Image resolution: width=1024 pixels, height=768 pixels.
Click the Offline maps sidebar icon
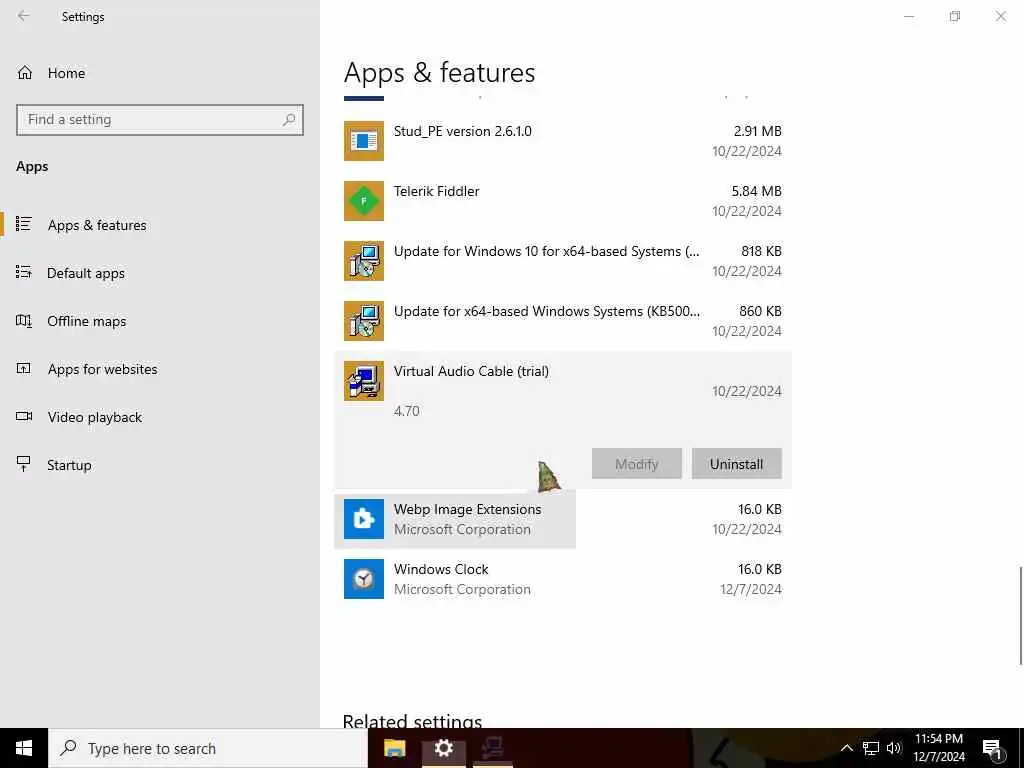24,321
